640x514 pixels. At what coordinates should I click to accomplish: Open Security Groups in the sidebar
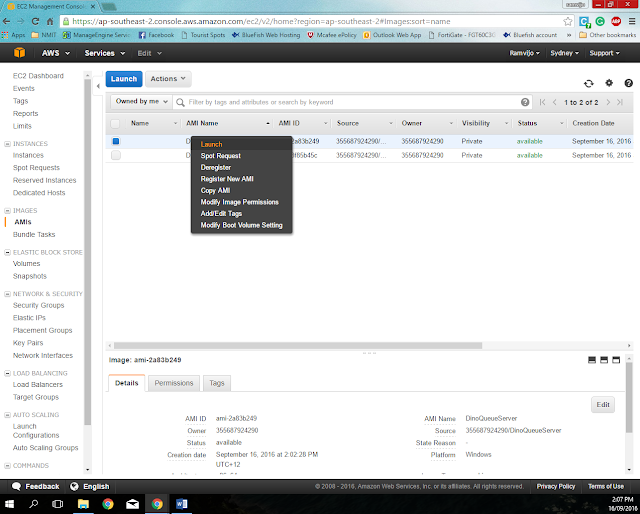(38, 305)
